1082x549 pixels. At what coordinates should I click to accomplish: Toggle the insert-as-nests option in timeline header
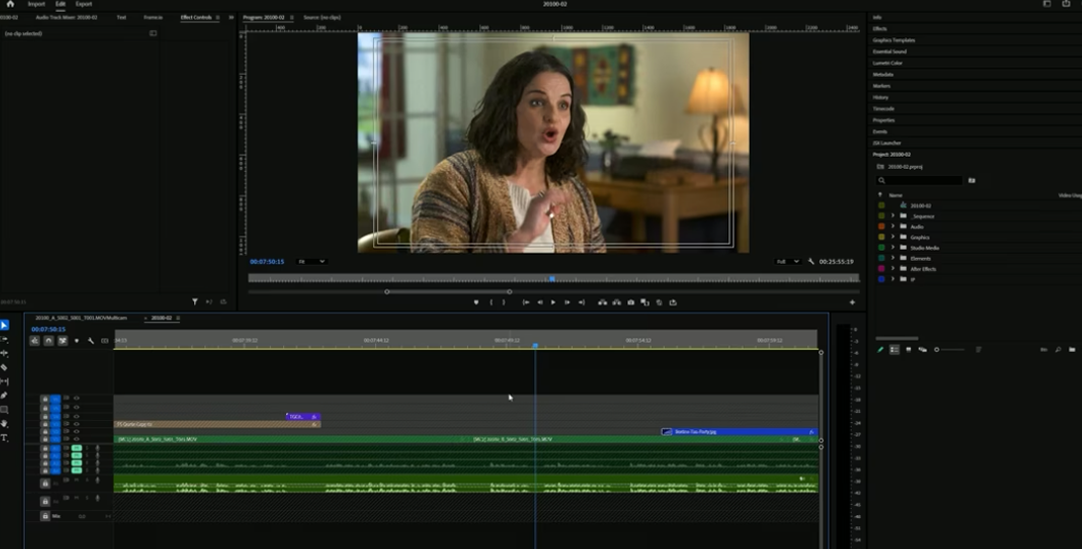[x=35, y=341]
